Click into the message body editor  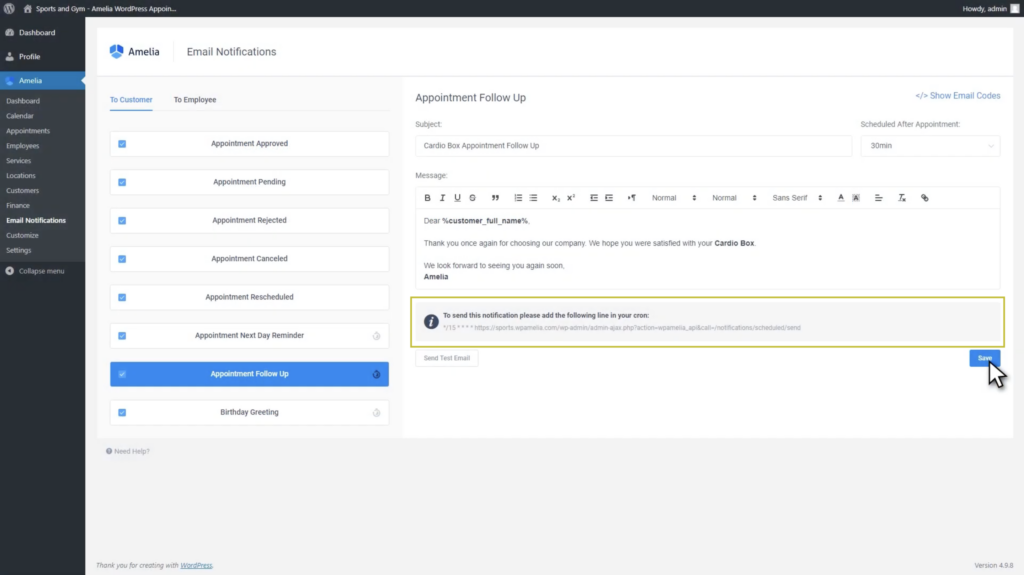point(707,248)
